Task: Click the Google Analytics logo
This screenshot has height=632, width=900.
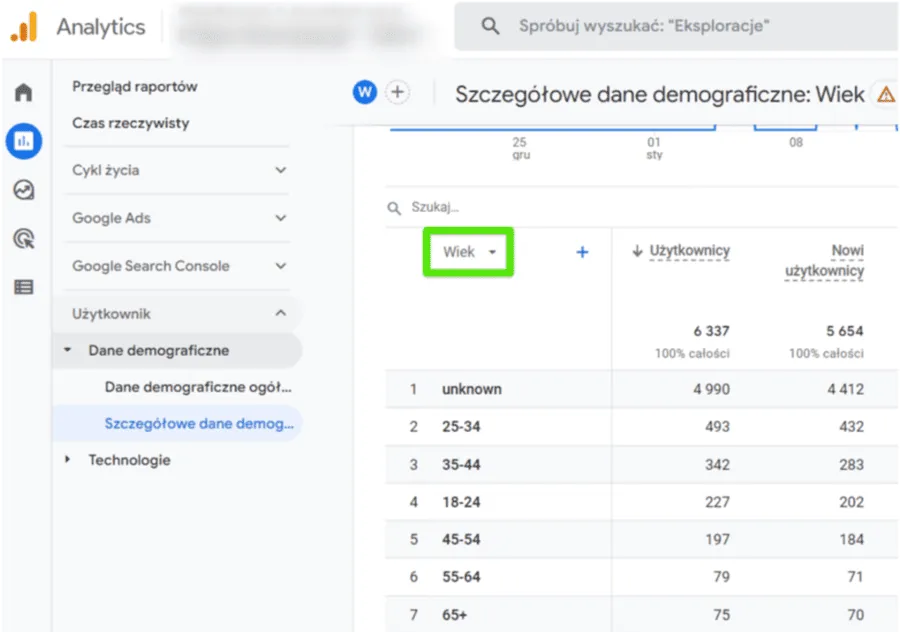Action: pos(24,27)
